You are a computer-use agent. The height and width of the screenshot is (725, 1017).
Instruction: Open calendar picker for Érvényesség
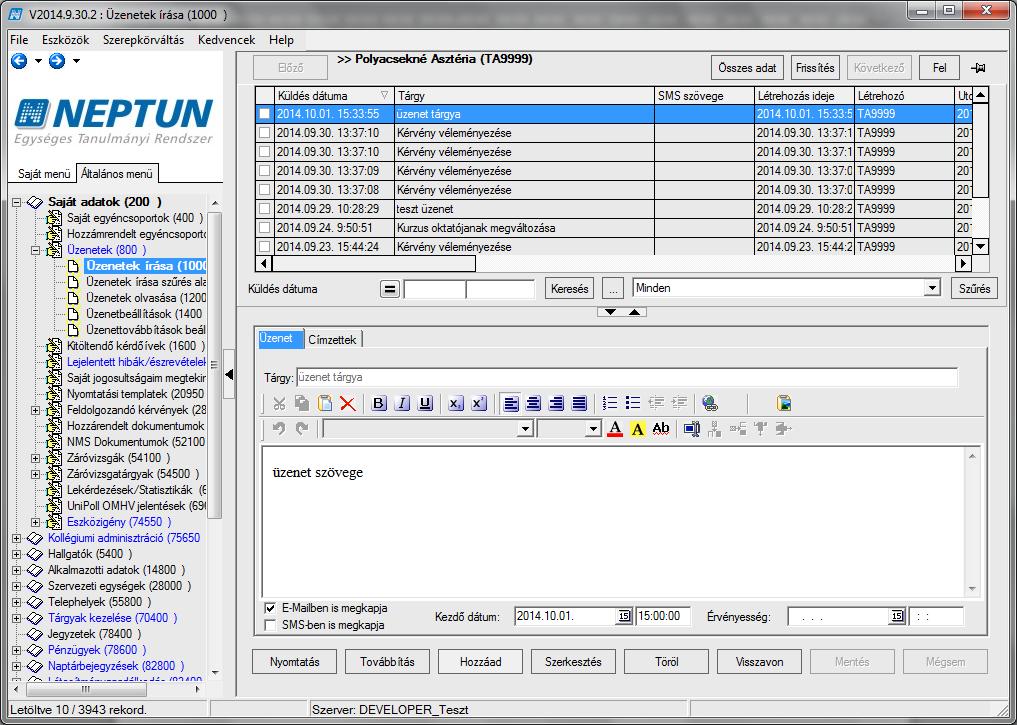click(x=897, y=616)
